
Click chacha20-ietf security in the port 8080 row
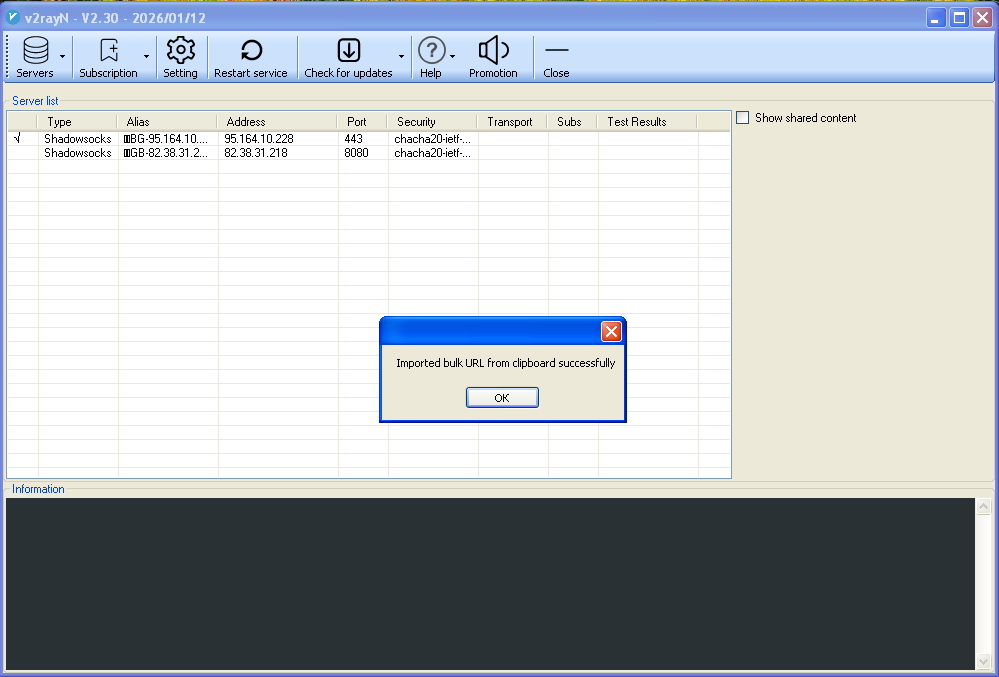click(433, 153)
